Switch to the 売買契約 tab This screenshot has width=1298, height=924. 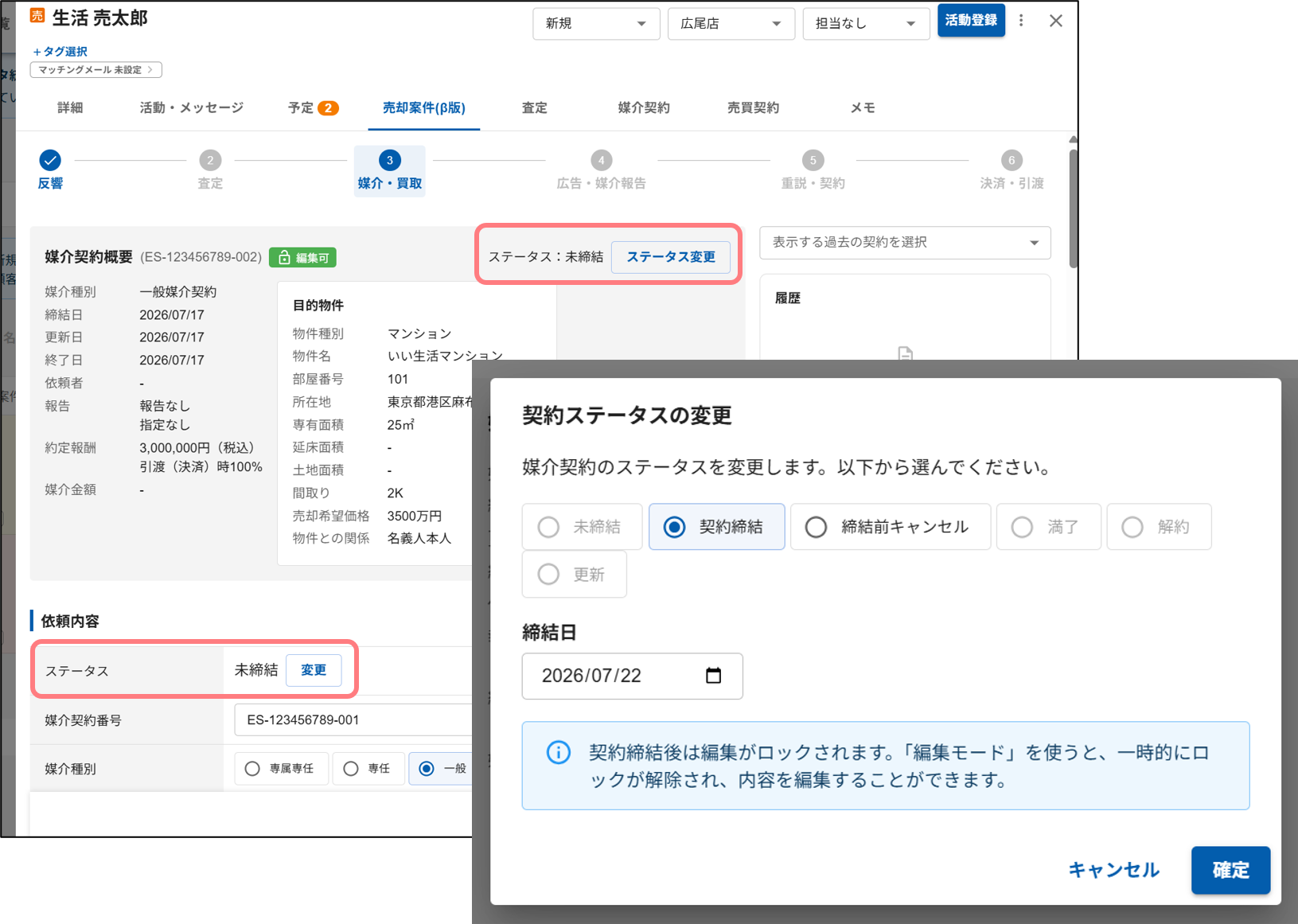click(753, 108)
